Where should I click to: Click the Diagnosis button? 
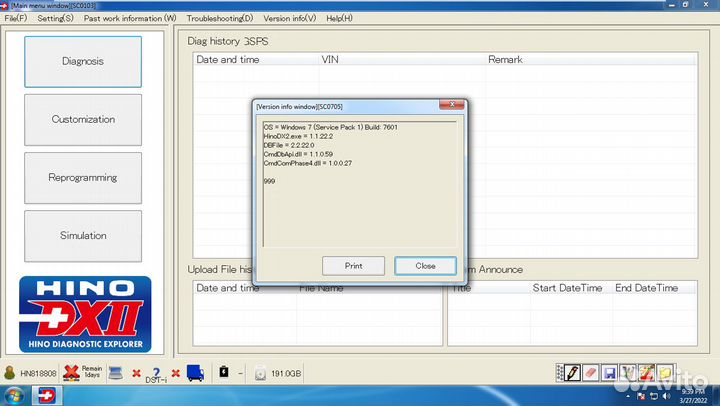(83, 61)
